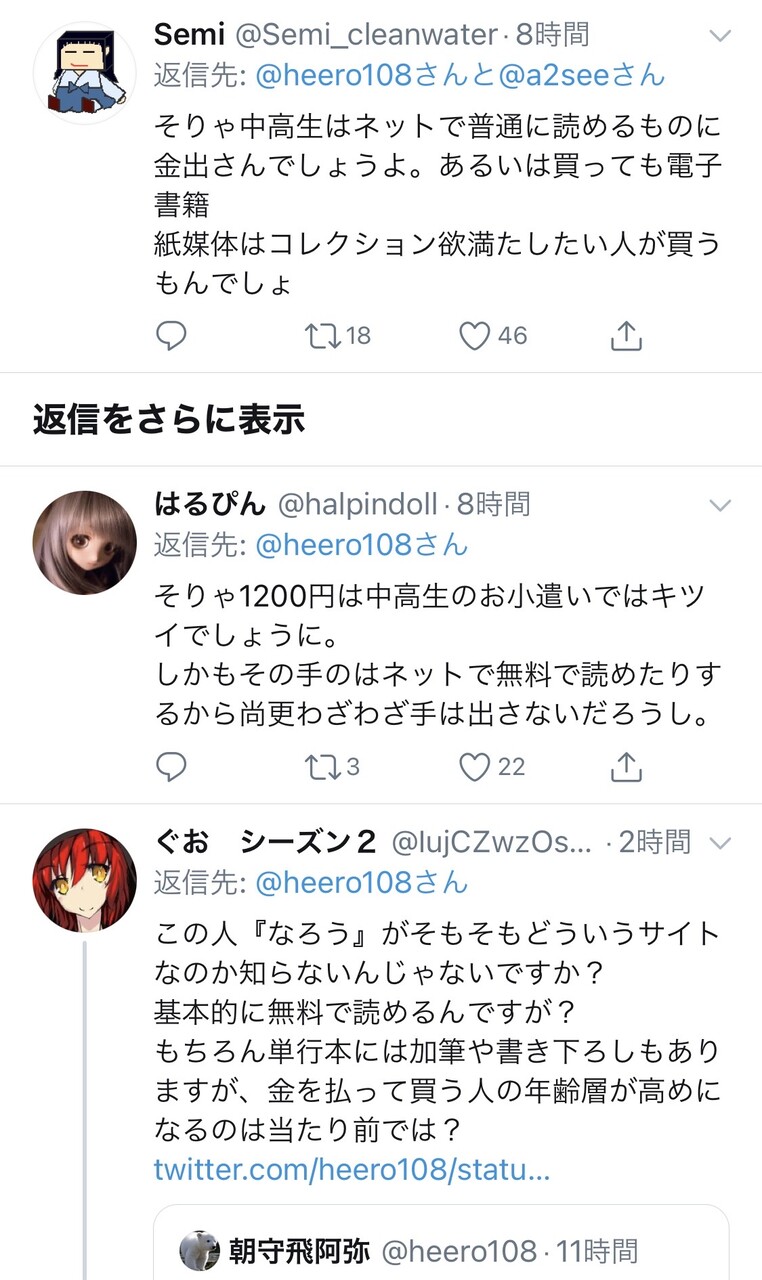View Semi's profile avatar
762x1280 pixels.
[x=84, y=73]
